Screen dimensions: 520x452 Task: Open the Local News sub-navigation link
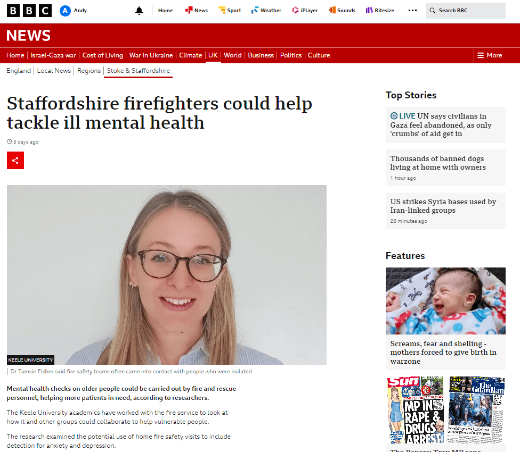54,71
